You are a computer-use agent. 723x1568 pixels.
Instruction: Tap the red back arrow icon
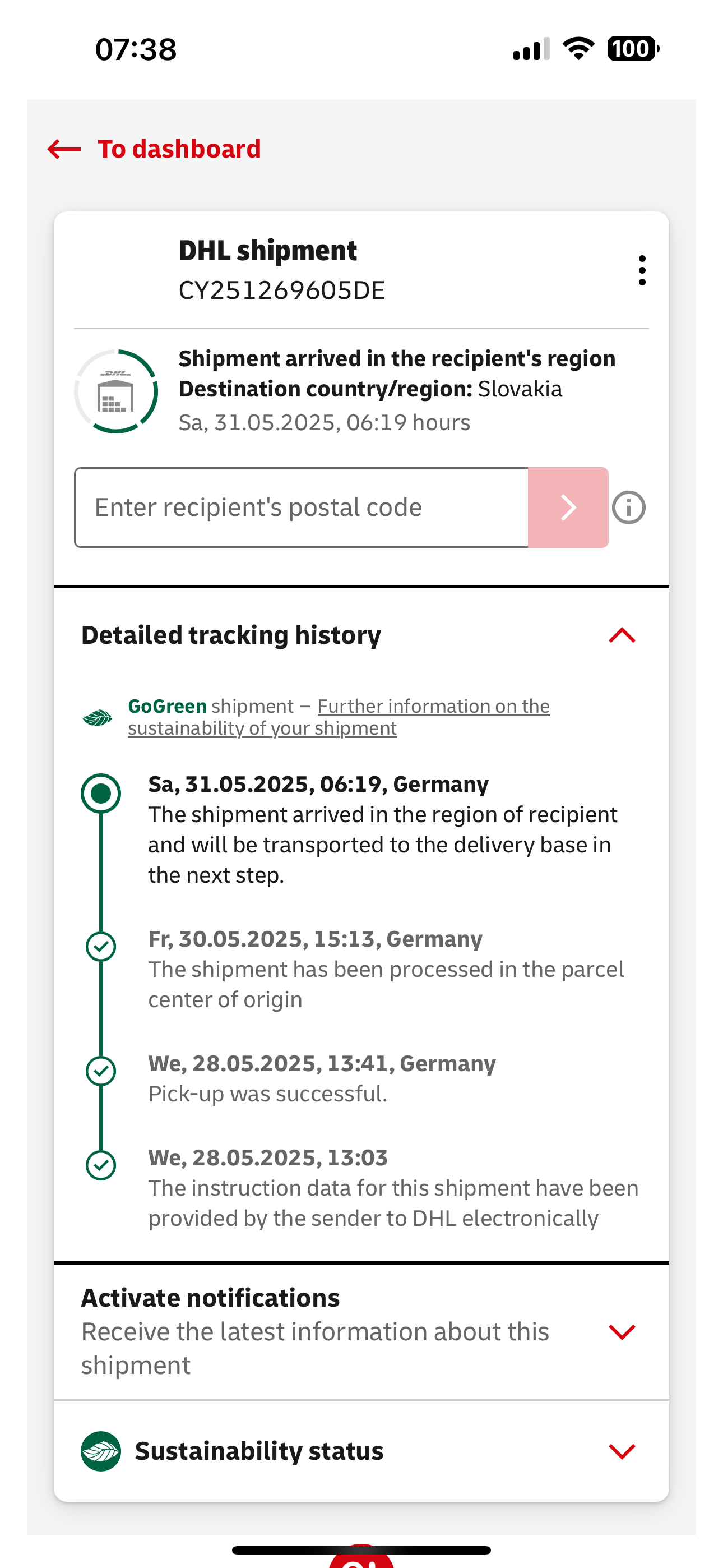[x=64, y=149]
